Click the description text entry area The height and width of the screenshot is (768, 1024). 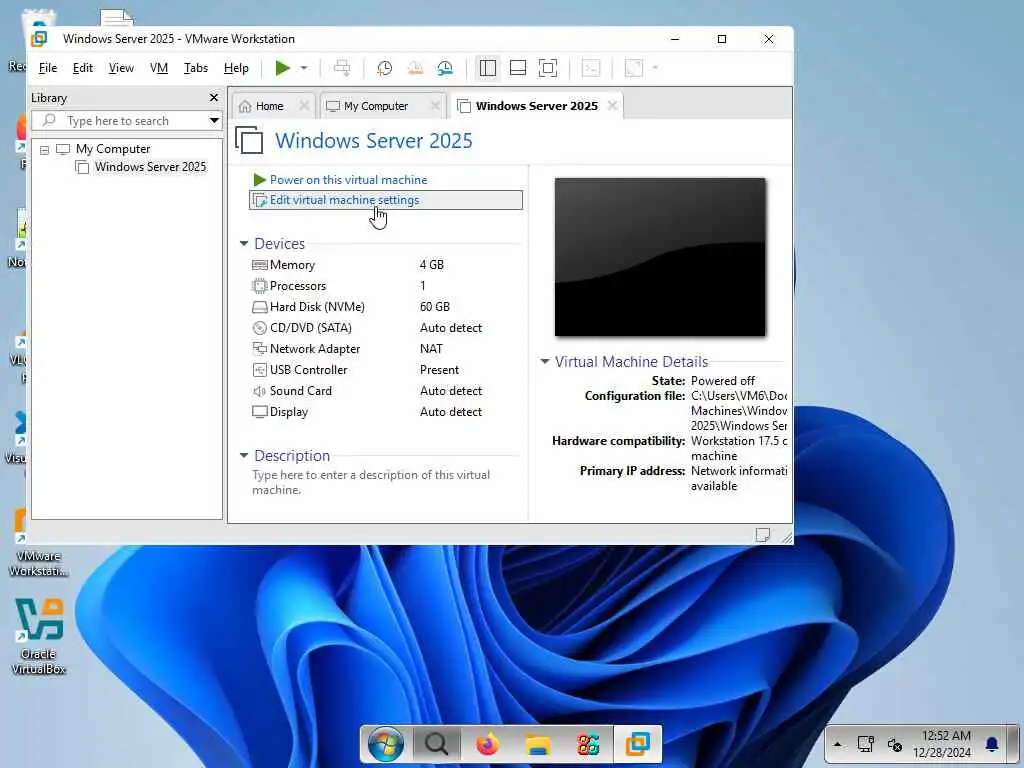click(371, 483)
